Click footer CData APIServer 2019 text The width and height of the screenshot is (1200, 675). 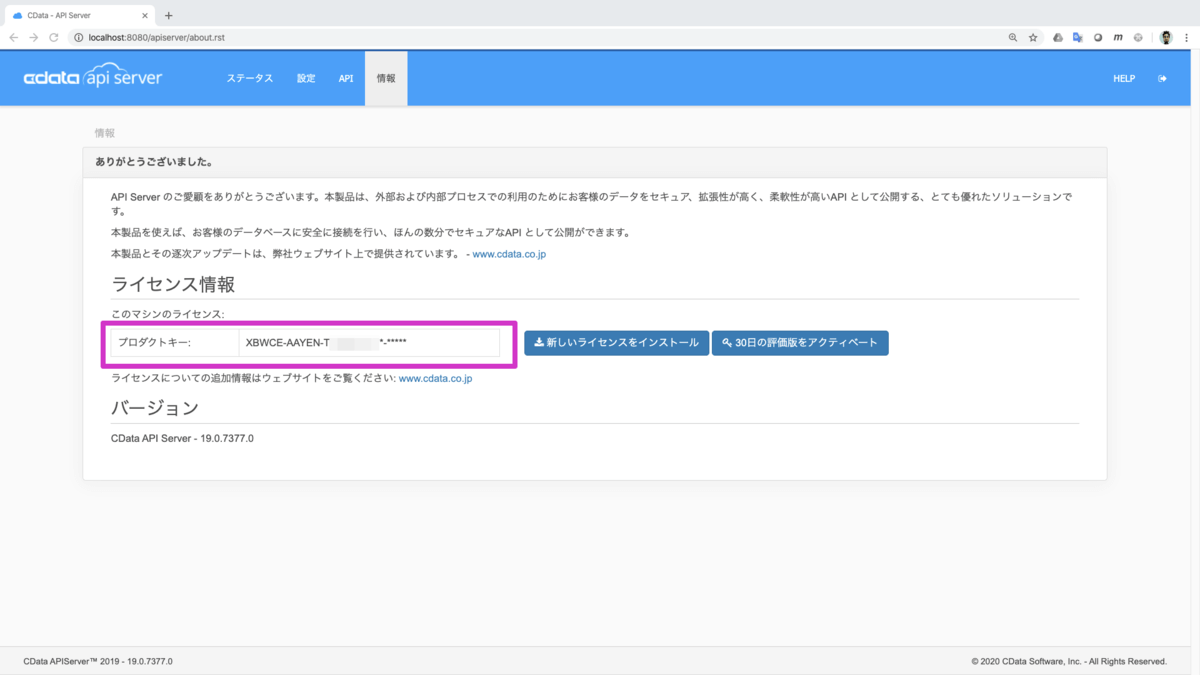click(x=98, y=661)
